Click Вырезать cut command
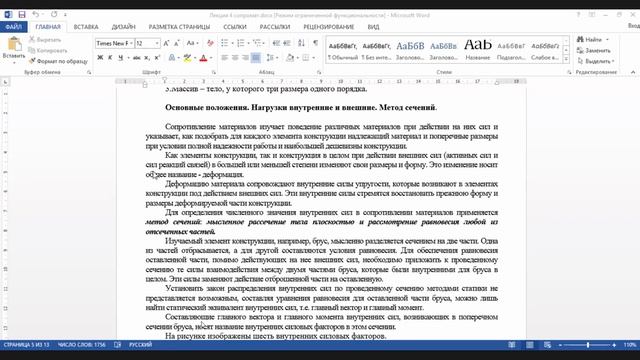 point(45,40)
